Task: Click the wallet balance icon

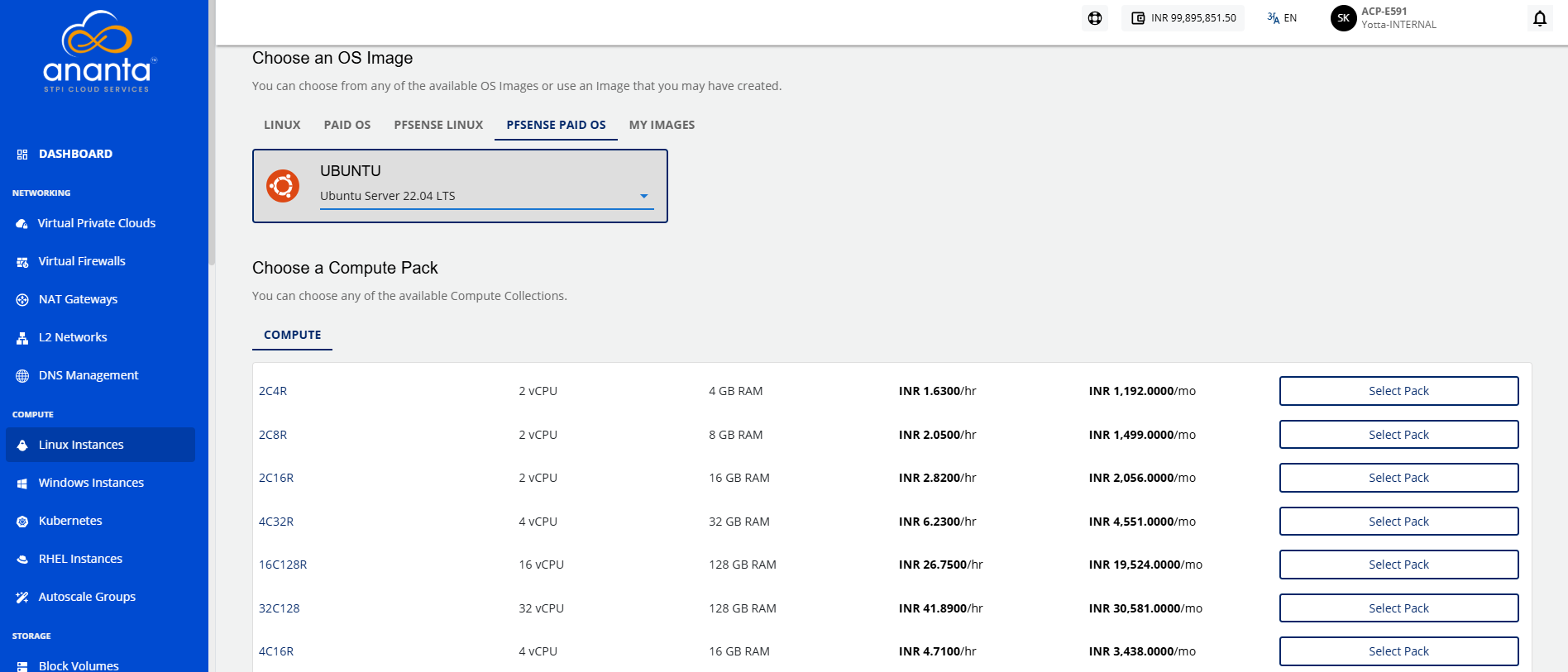Action: pyautogui.click(x=1138, y=18)
